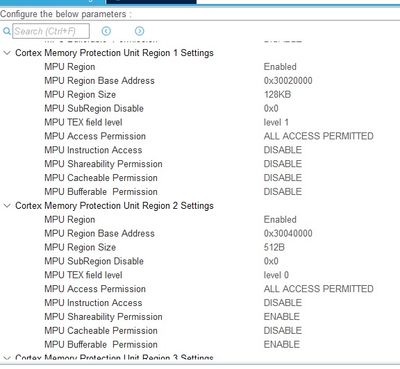
Task: Select Region 1 MPU TEX field level label
Action: (83, 122)
